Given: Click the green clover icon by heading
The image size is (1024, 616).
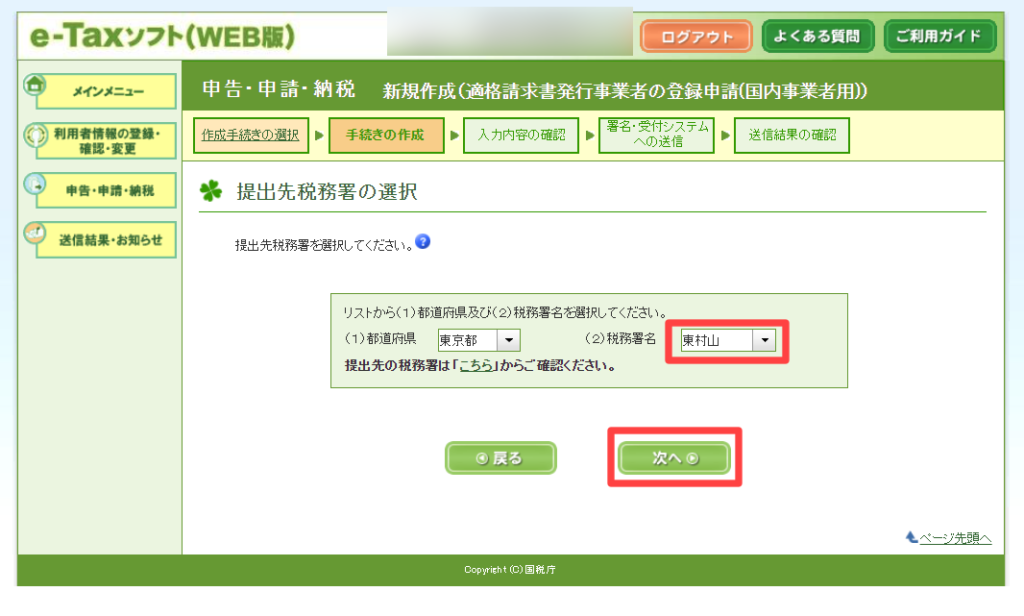Looking at the screenshot, I should [x=211, y=192].
